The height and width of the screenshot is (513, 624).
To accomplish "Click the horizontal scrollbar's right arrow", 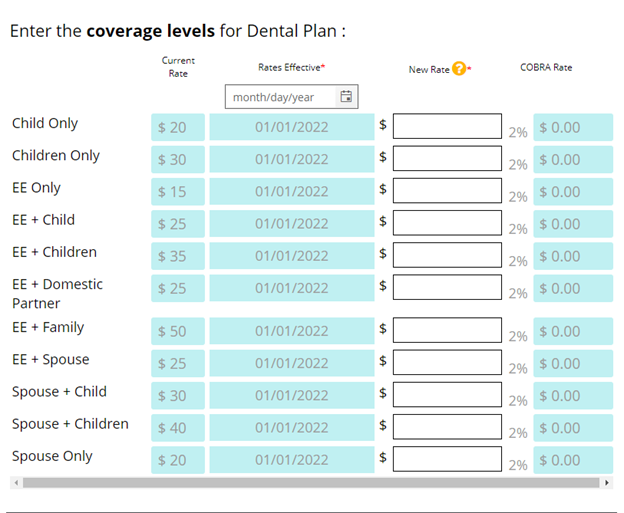I will 607,483.
